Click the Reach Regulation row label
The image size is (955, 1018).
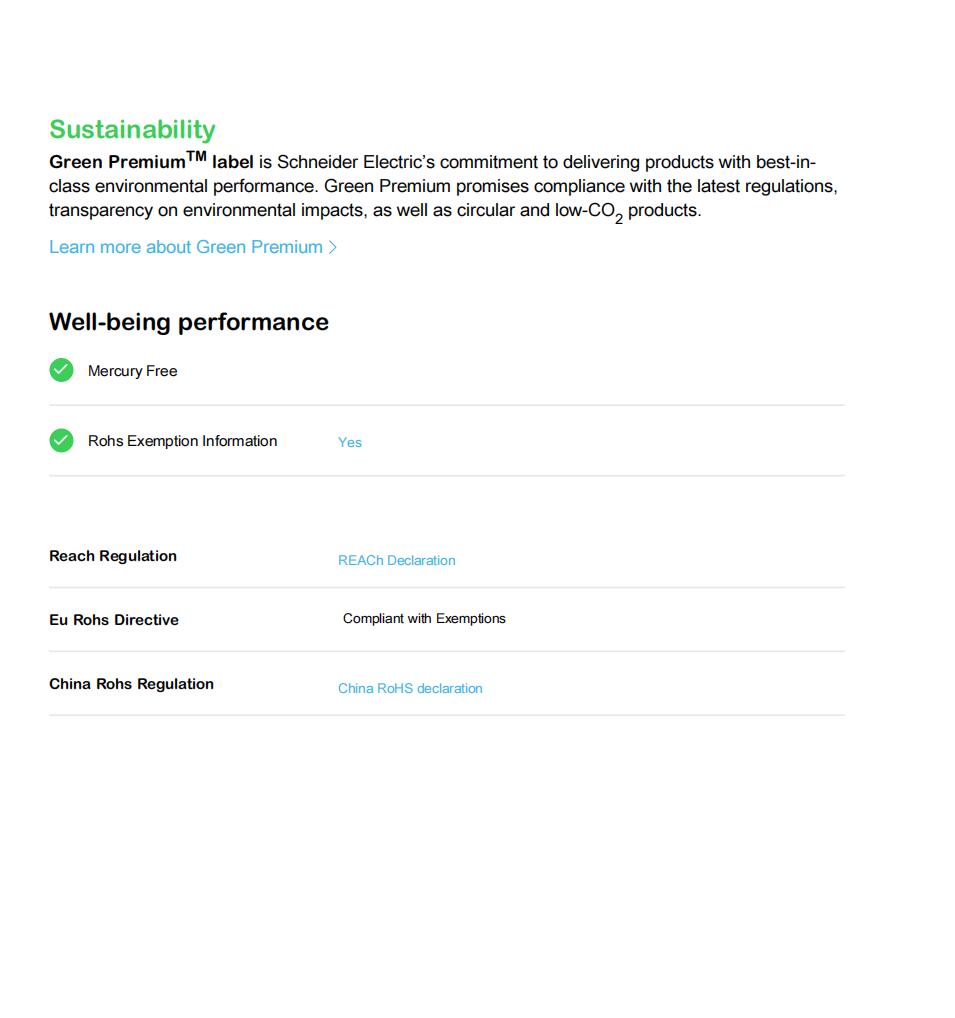(113, 556)
